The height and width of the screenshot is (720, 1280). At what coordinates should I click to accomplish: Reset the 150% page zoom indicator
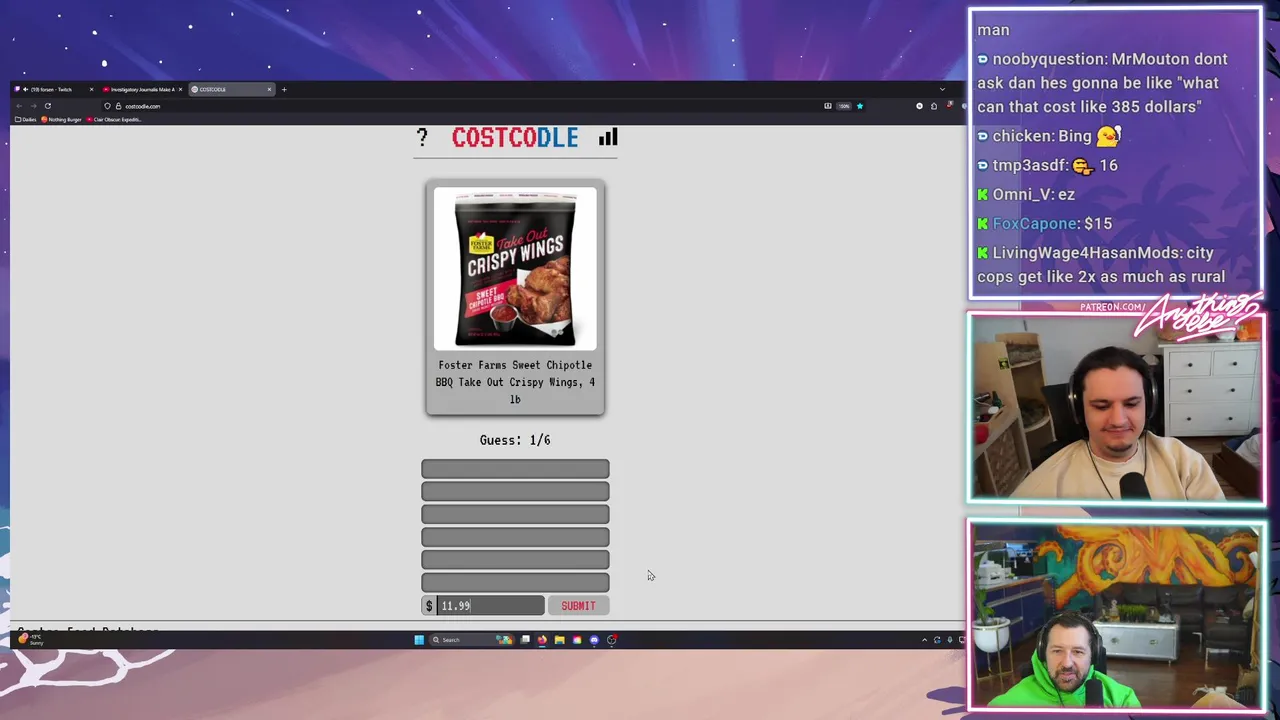844,106
